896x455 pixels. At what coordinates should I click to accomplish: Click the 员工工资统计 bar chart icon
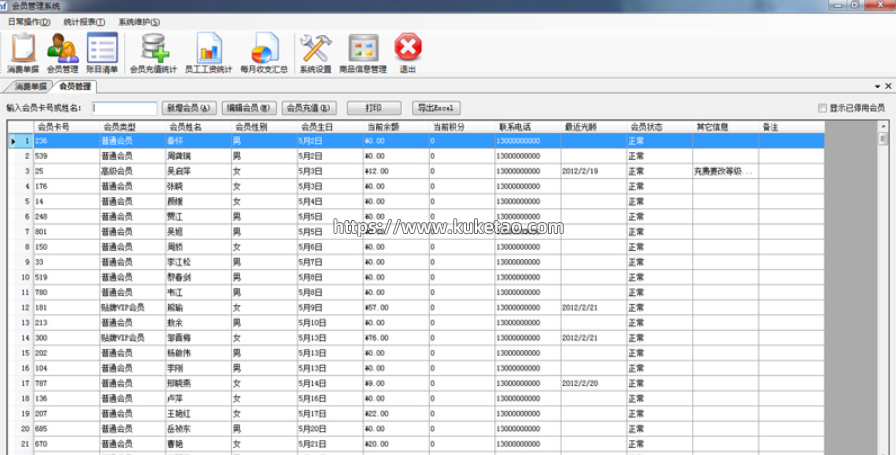coord(210,48)
